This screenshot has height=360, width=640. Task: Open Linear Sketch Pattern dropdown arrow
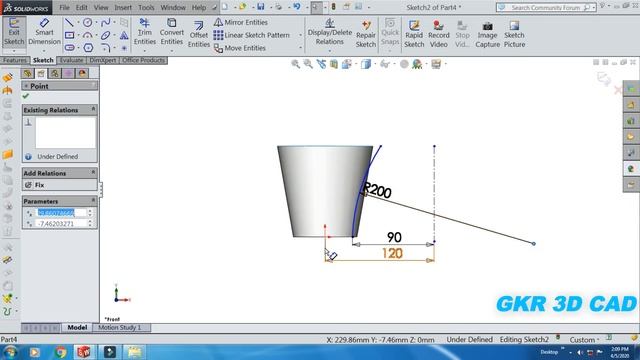[x=300, y=35]
